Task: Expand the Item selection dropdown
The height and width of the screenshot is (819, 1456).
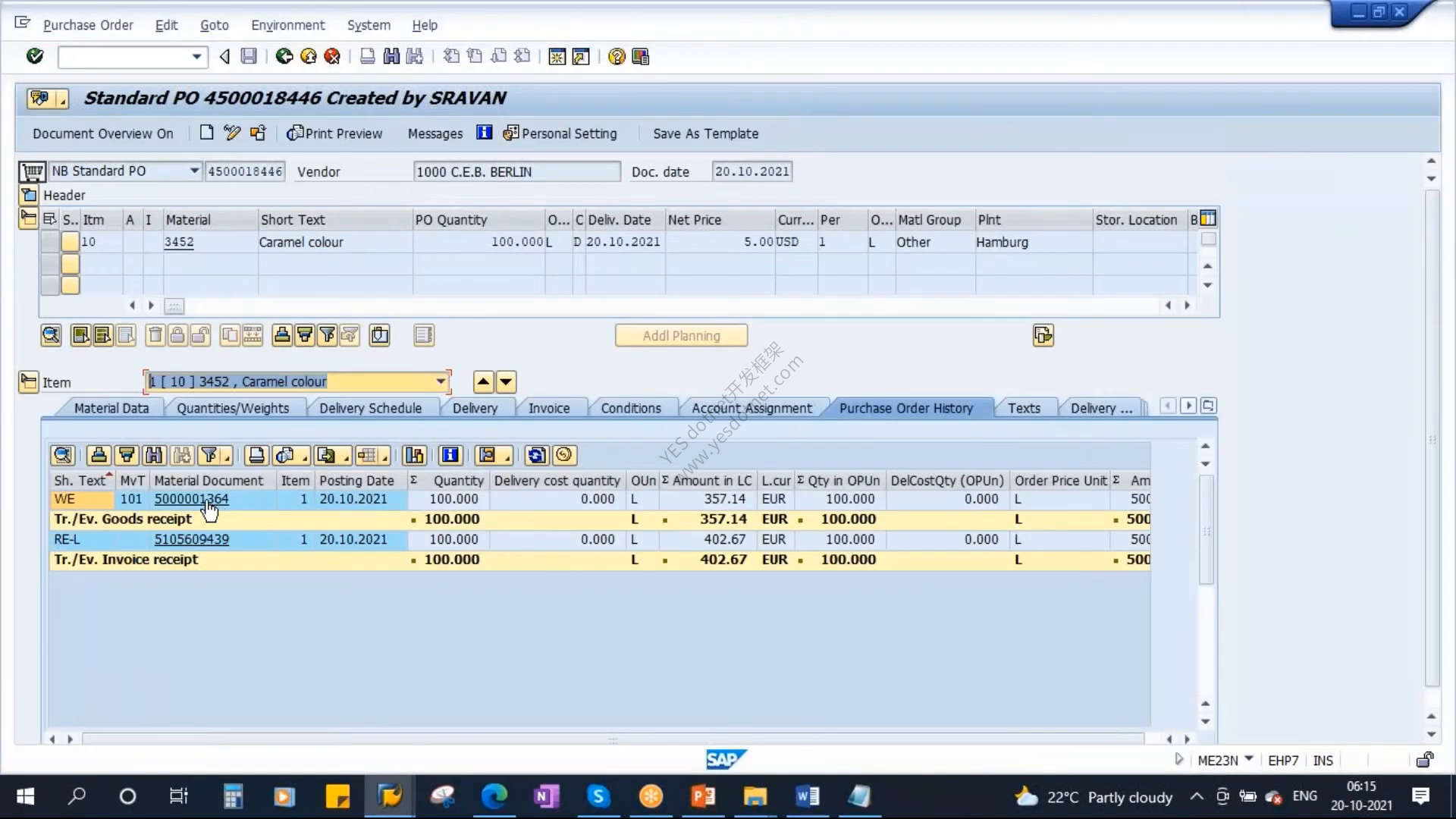Action: (x=441, y=381)
